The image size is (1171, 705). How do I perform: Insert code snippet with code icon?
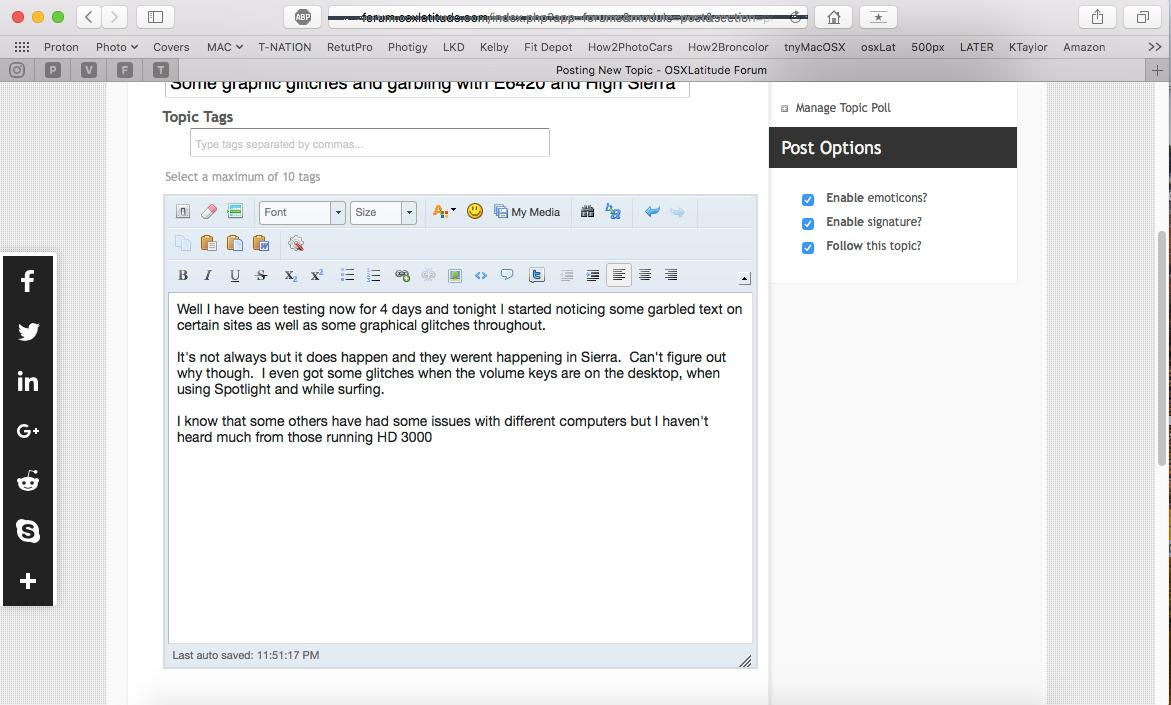481,275
